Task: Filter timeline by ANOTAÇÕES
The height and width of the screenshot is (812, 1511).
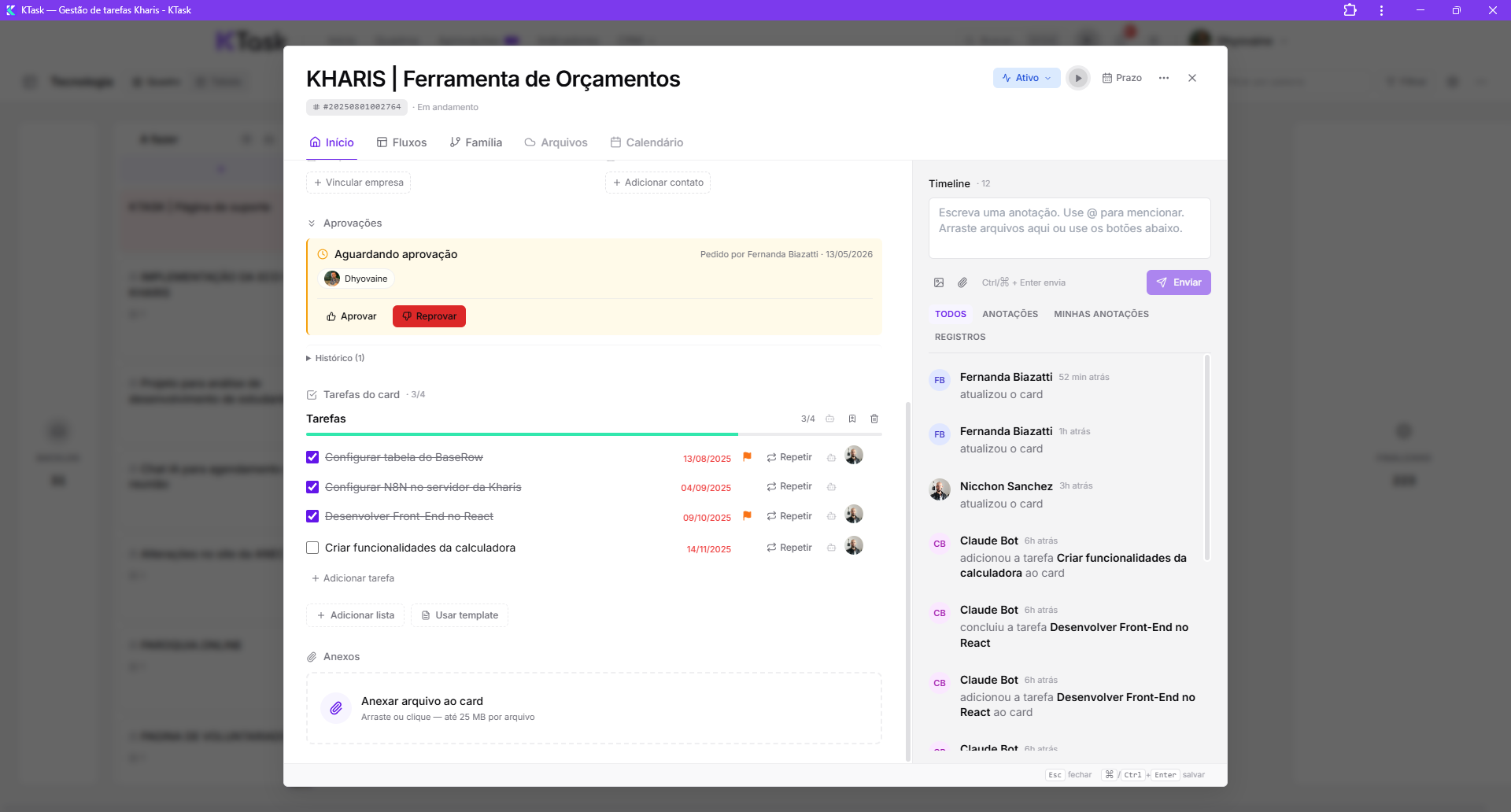Action: click(x=1010, y=314)
